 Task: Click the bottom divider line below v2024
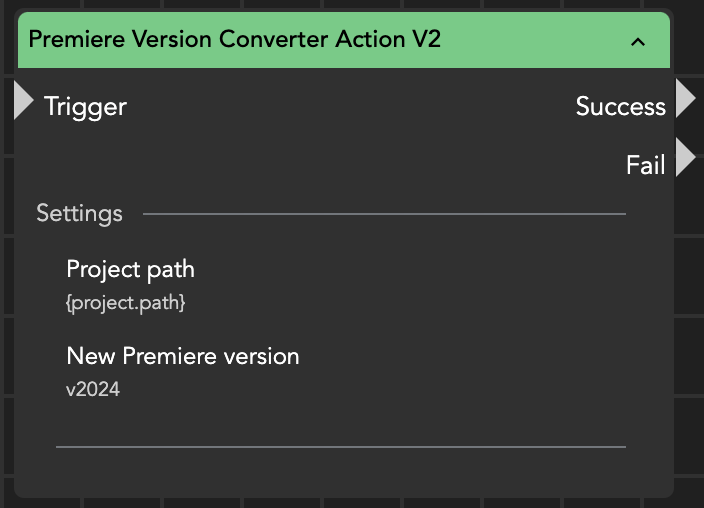coord(340,446)
